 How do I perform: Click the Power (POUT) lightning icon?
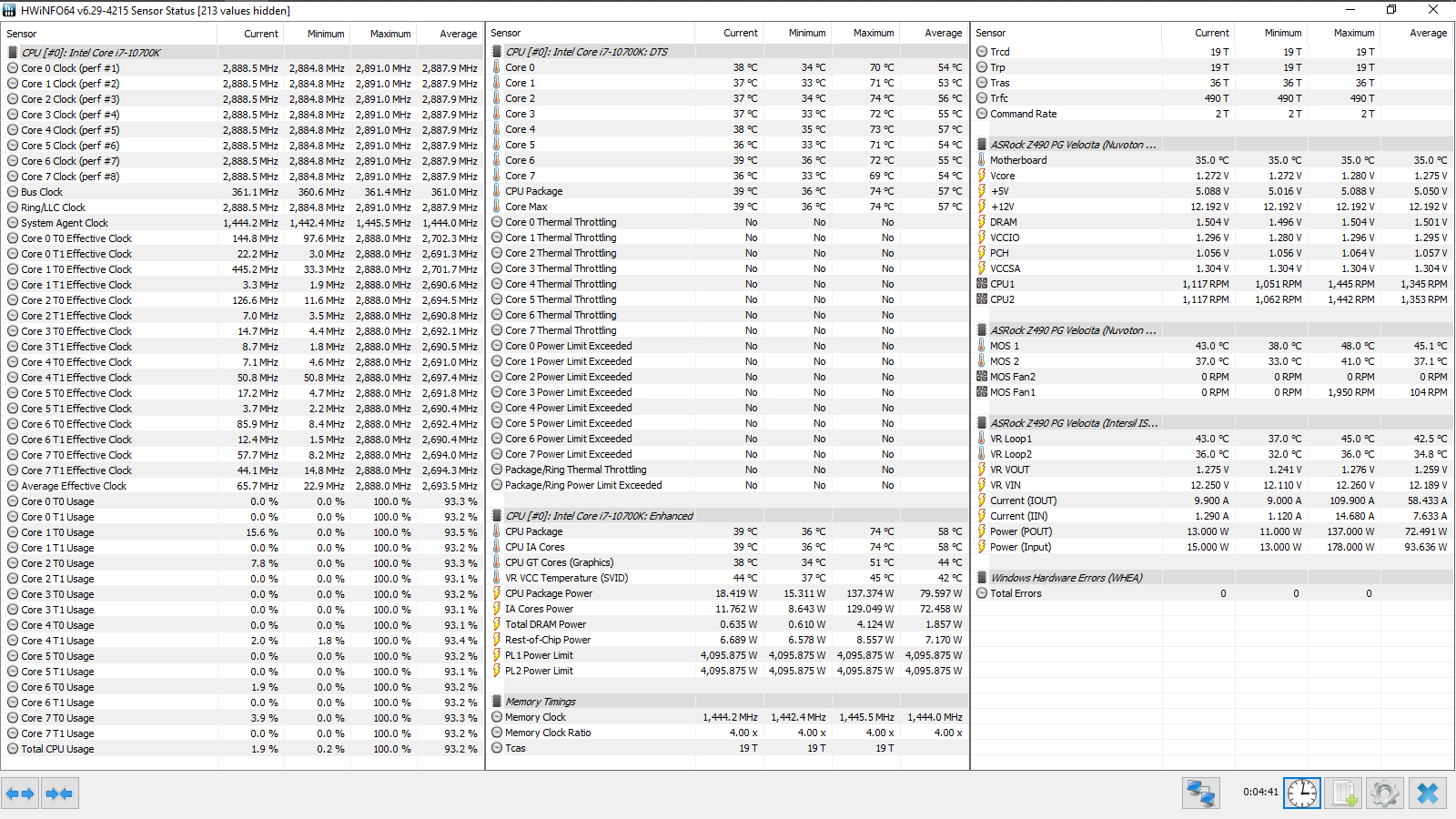tap(982, 531)
